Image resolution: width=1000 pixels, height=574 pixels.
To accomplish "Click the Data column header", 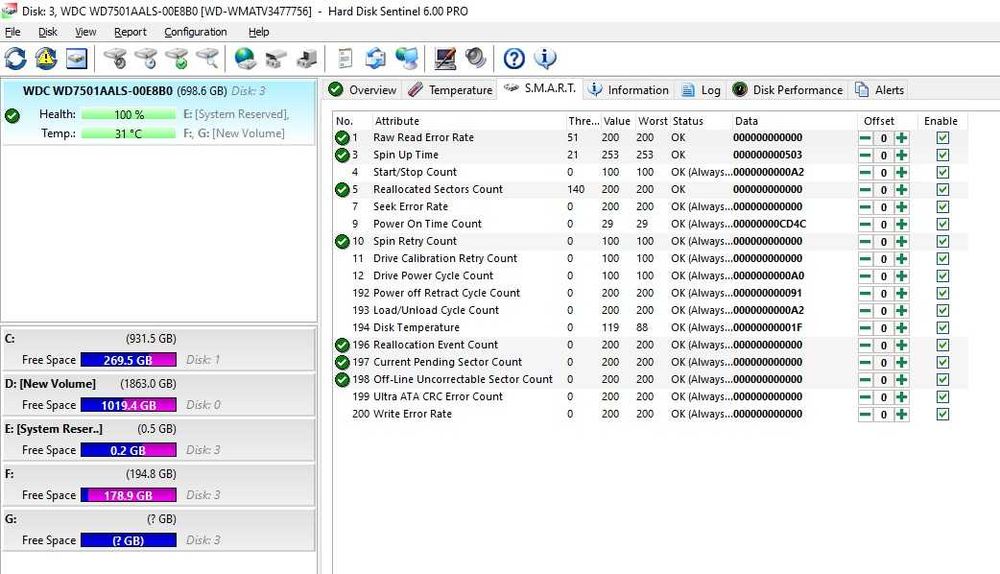I will tap(793, 121).
